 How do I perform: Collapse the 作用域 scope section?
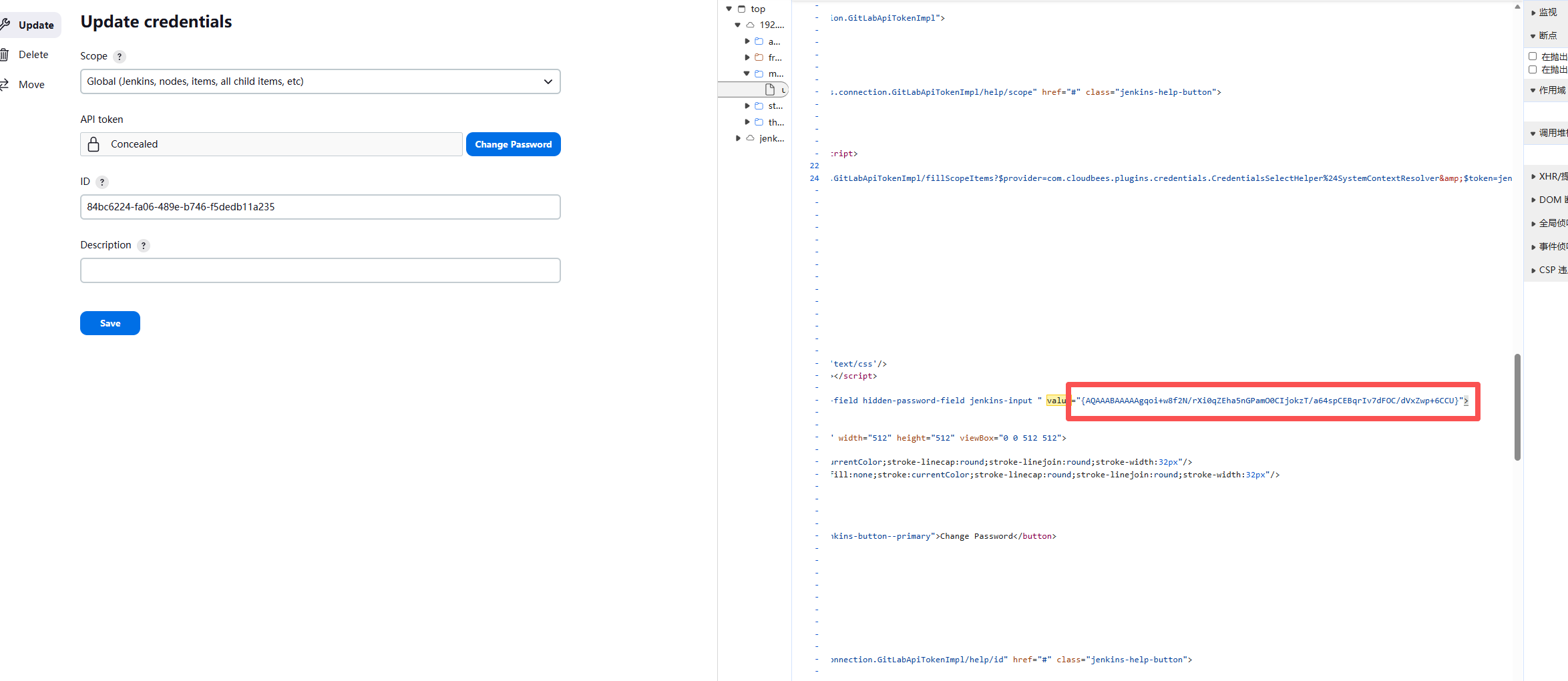pos(1533,91)
